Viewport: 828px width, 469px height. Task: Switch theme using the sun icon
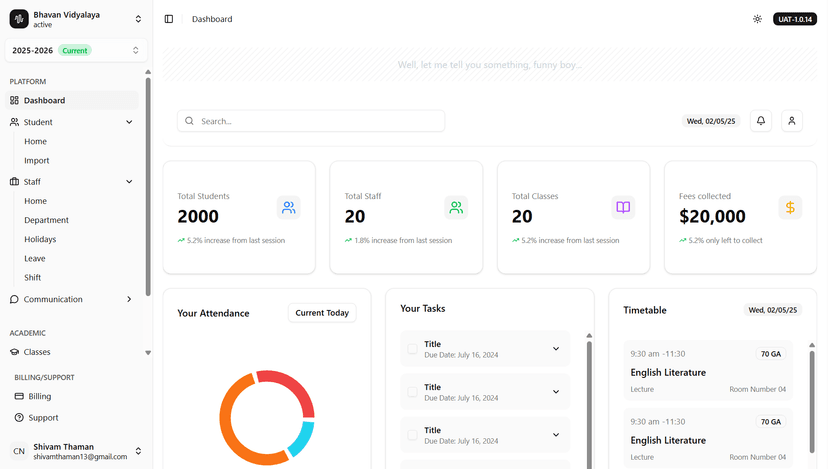click(x=757, y=19)
